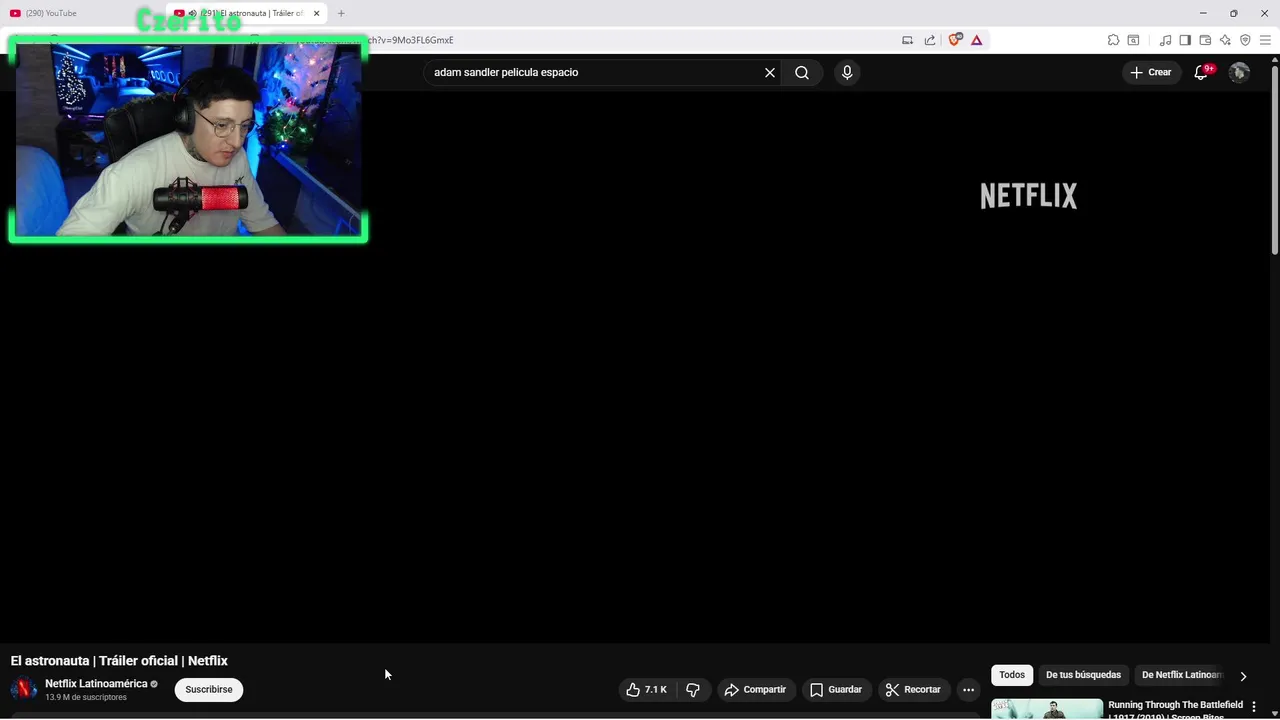Image resolution: width=1280 pixels, height=720 pixels.
Task: Show more filter chips with right chevron
Action: point(1243,676)
